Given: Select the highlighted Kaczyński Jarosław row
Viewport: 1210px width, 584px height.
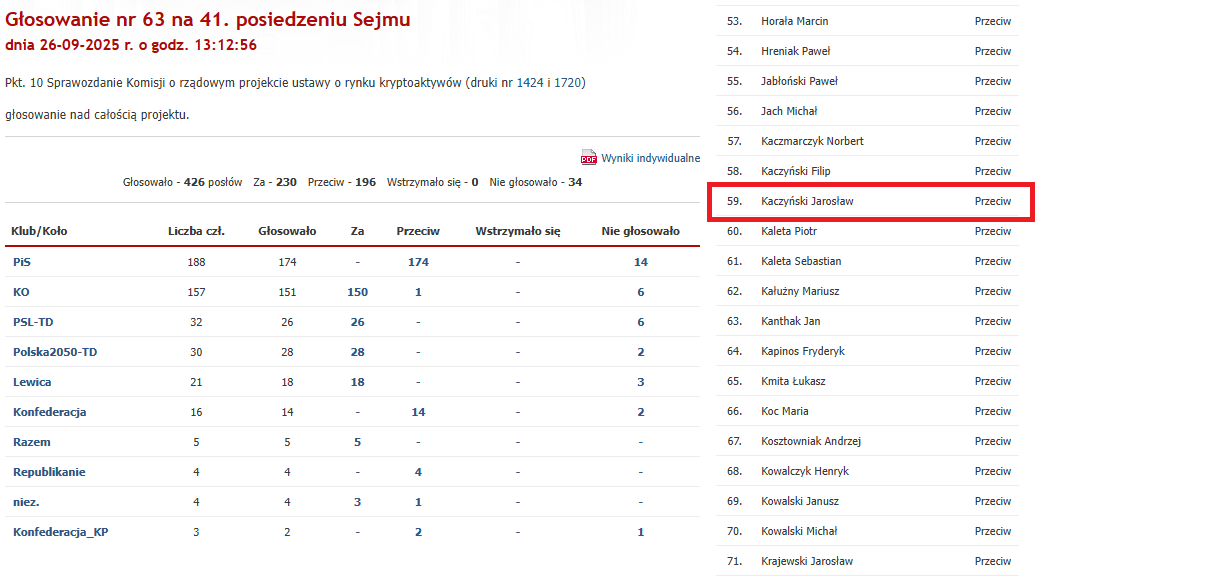Looking at the screenshot, I should [x=869, y=201].
